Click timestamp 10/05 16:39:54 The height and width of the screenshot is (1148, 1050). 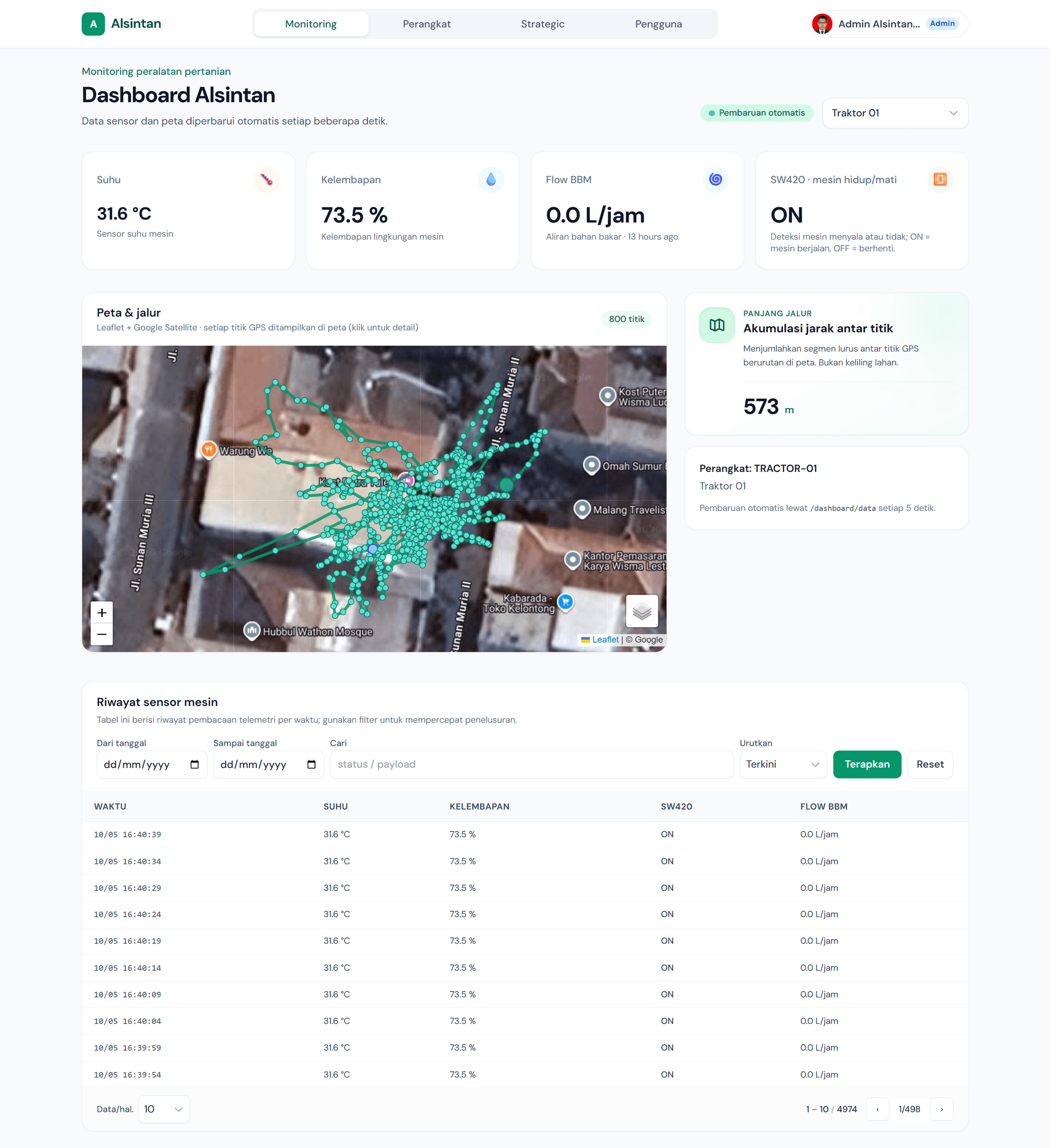click(x=127, y=1075)
